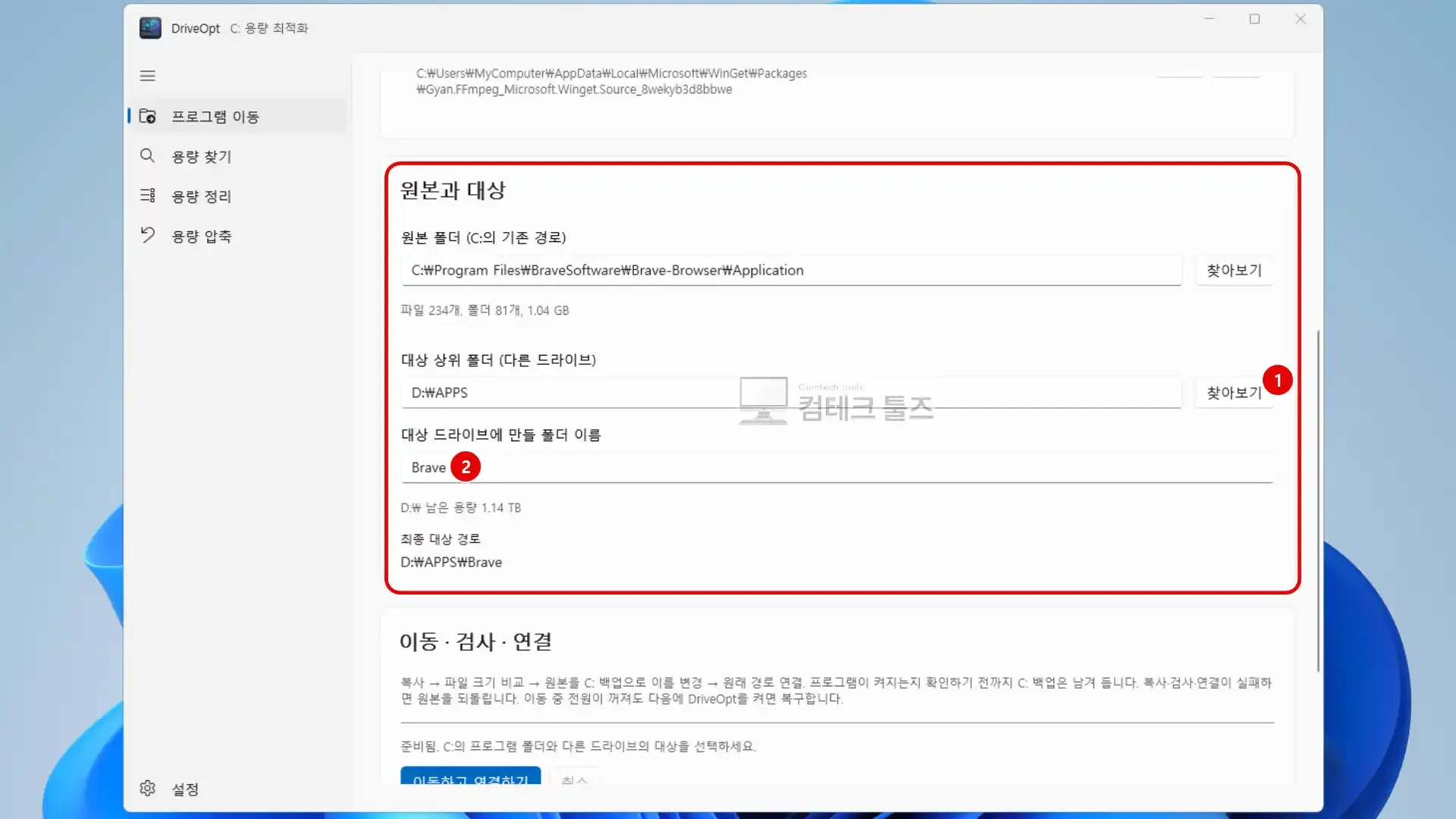Click the 원본과 대상 section heading
1456x819 pixels.
[x=453, y=190]
